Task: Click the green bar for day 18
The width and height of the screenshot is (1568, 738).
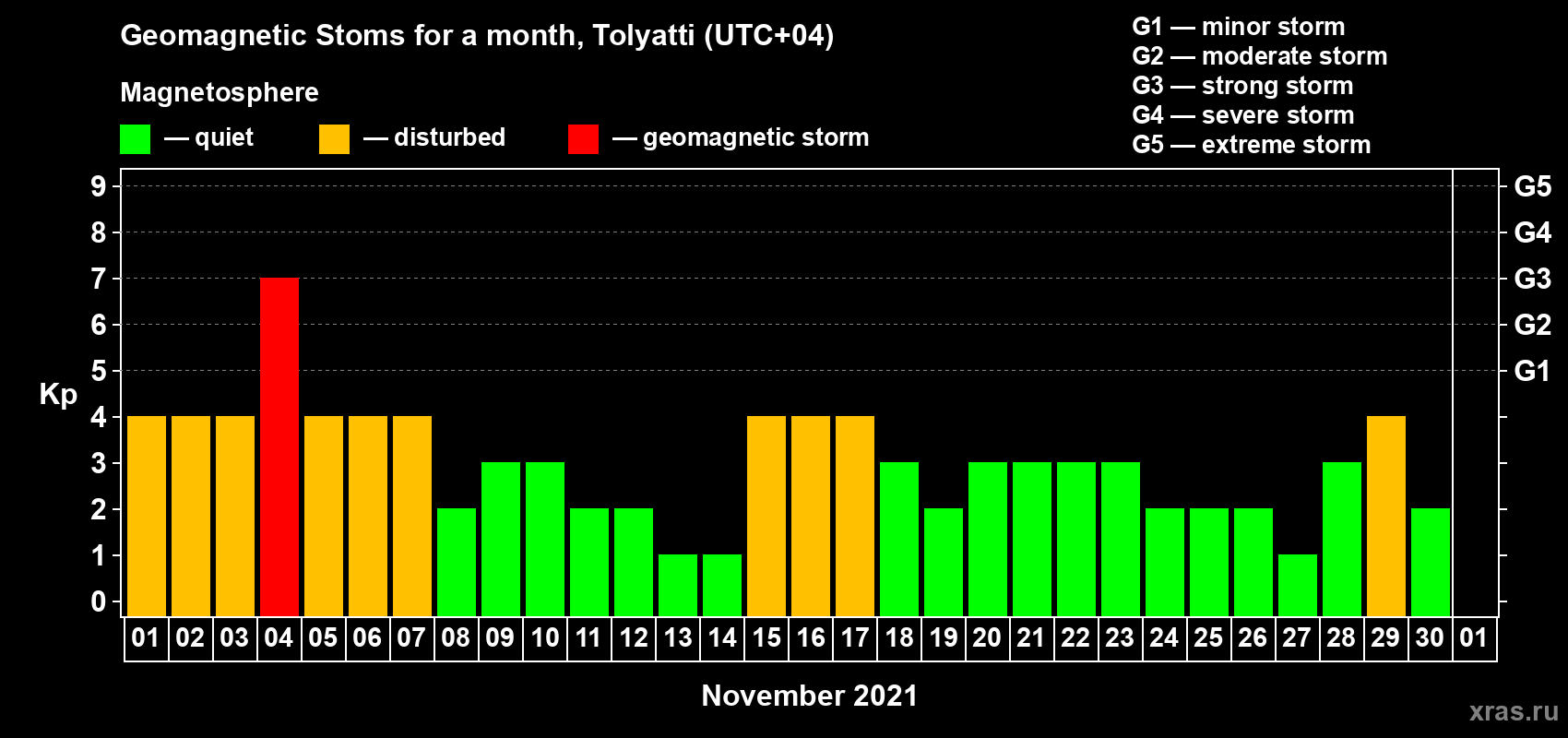Action: point(899,539)
